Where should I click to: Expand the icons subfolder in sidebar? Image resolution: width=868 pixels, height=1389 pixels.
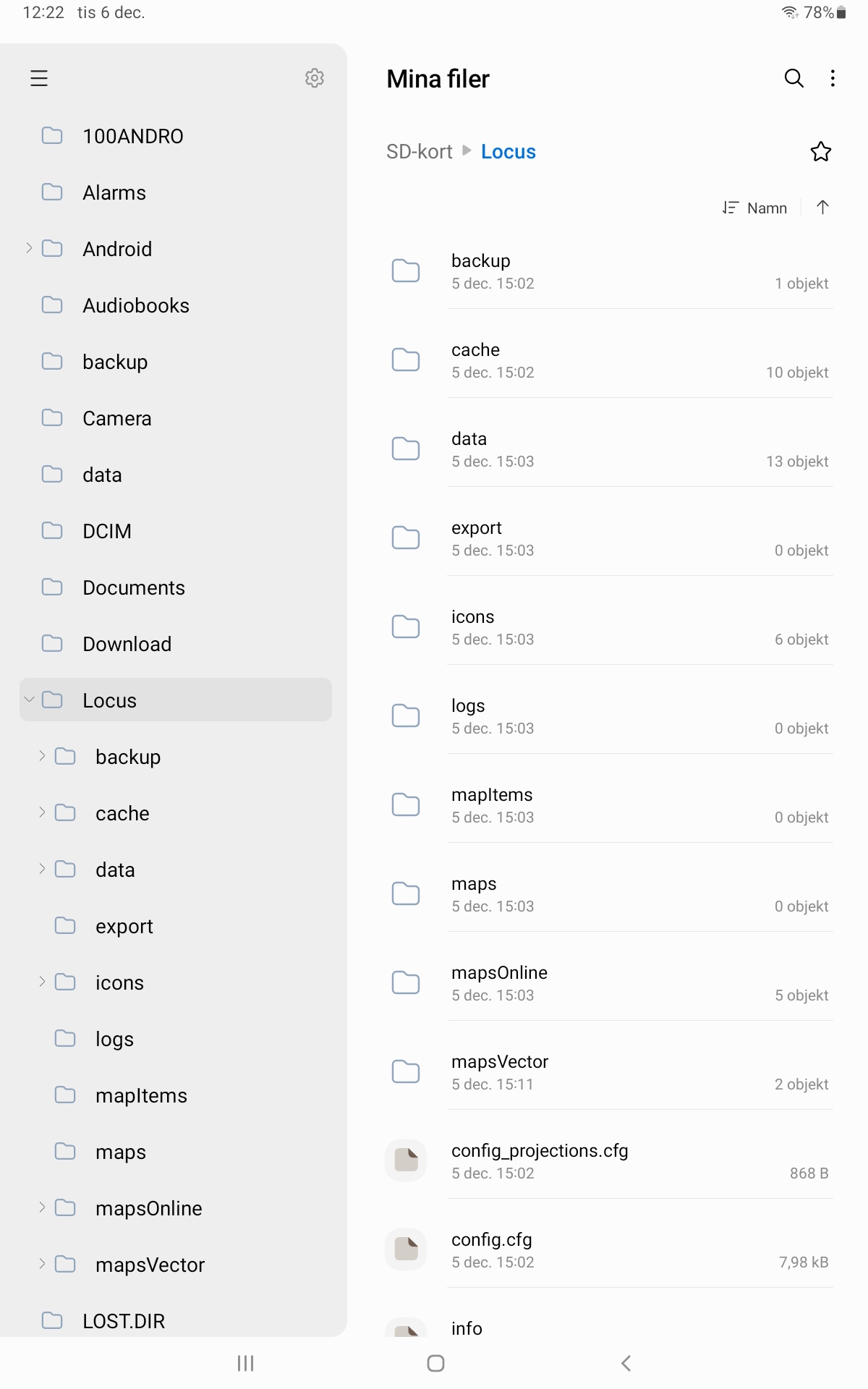[42, 981]
